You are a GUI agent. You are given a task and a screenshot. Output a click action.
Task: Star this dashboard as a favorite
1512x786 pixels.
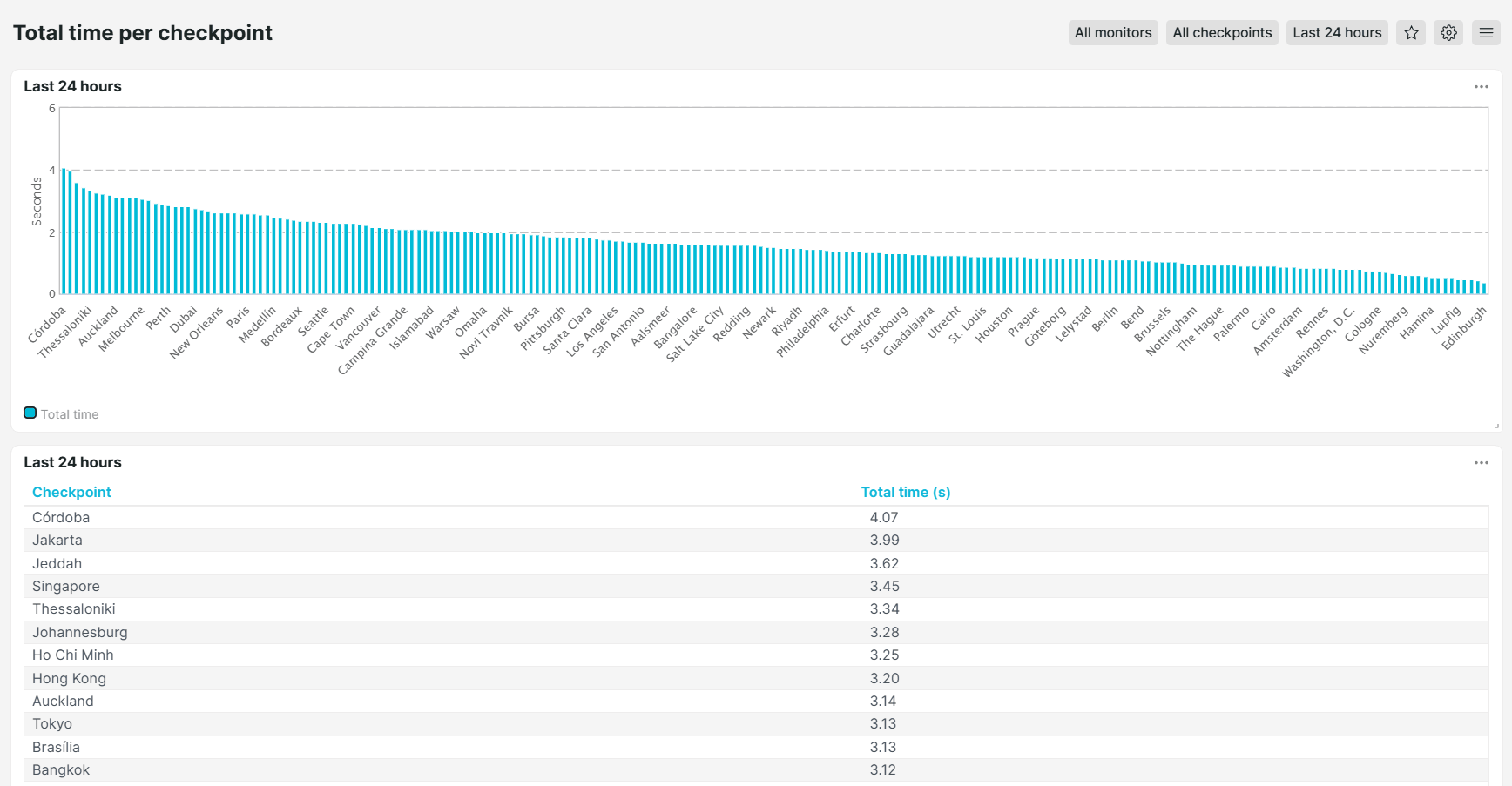(1410, 32)
